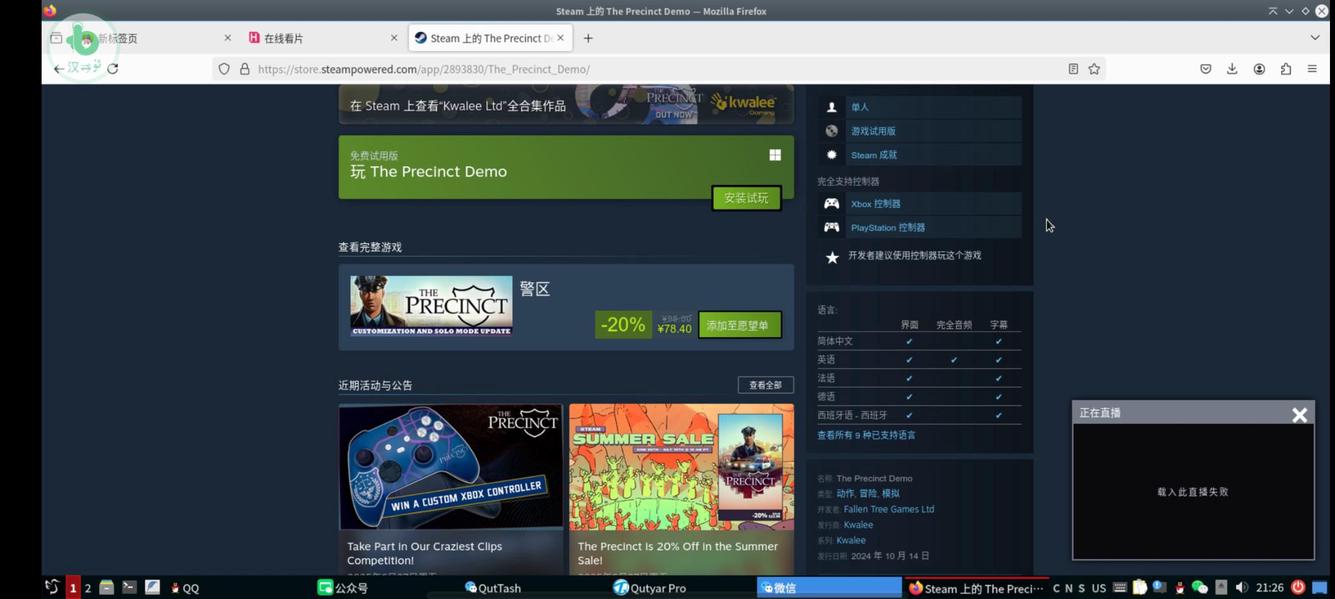1335x599 pixels.
Task: Open the 查看所有 9 种已支持语言 link
Action: (x=867, y=434)
